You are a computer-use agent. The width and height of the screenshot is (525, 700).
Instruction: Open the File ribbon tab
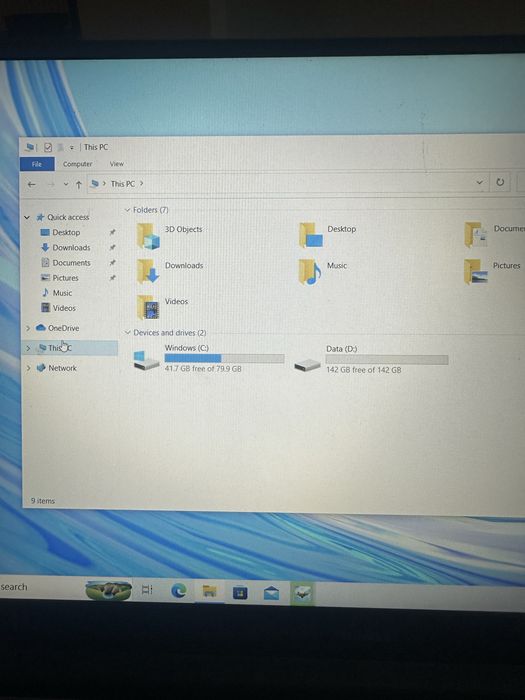point(37,164)
